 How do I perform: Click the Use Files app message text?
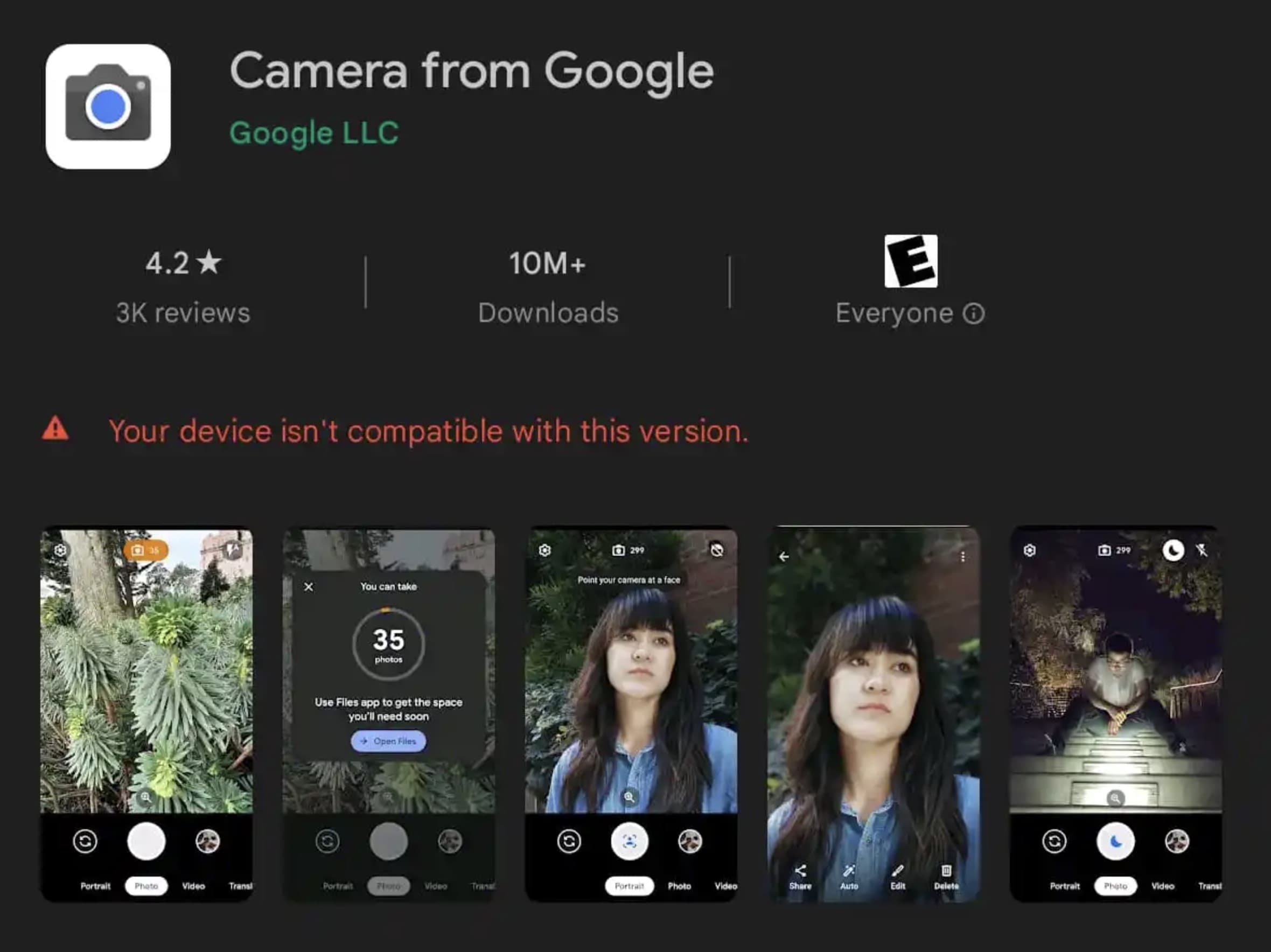(388, 709)
